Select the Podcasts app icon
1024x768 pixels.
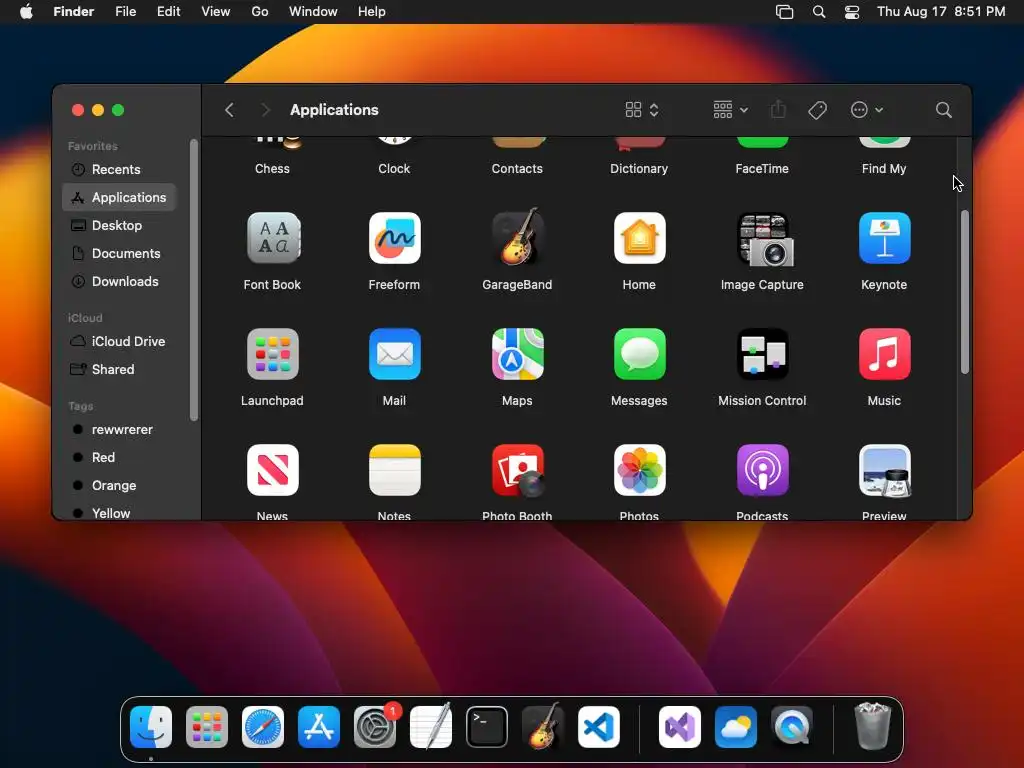click(762, 470)
